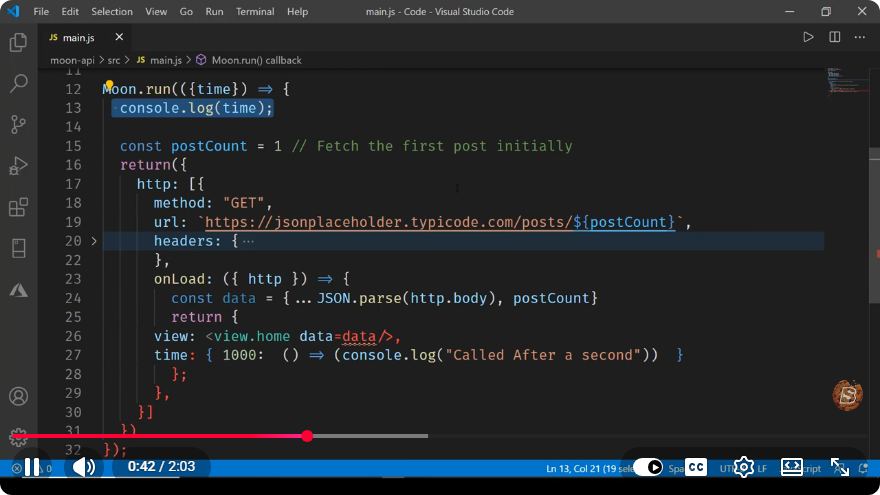Screen dimensions: 880x495
Task: Click the red video progress bar handle
Action: click(307, 436)
